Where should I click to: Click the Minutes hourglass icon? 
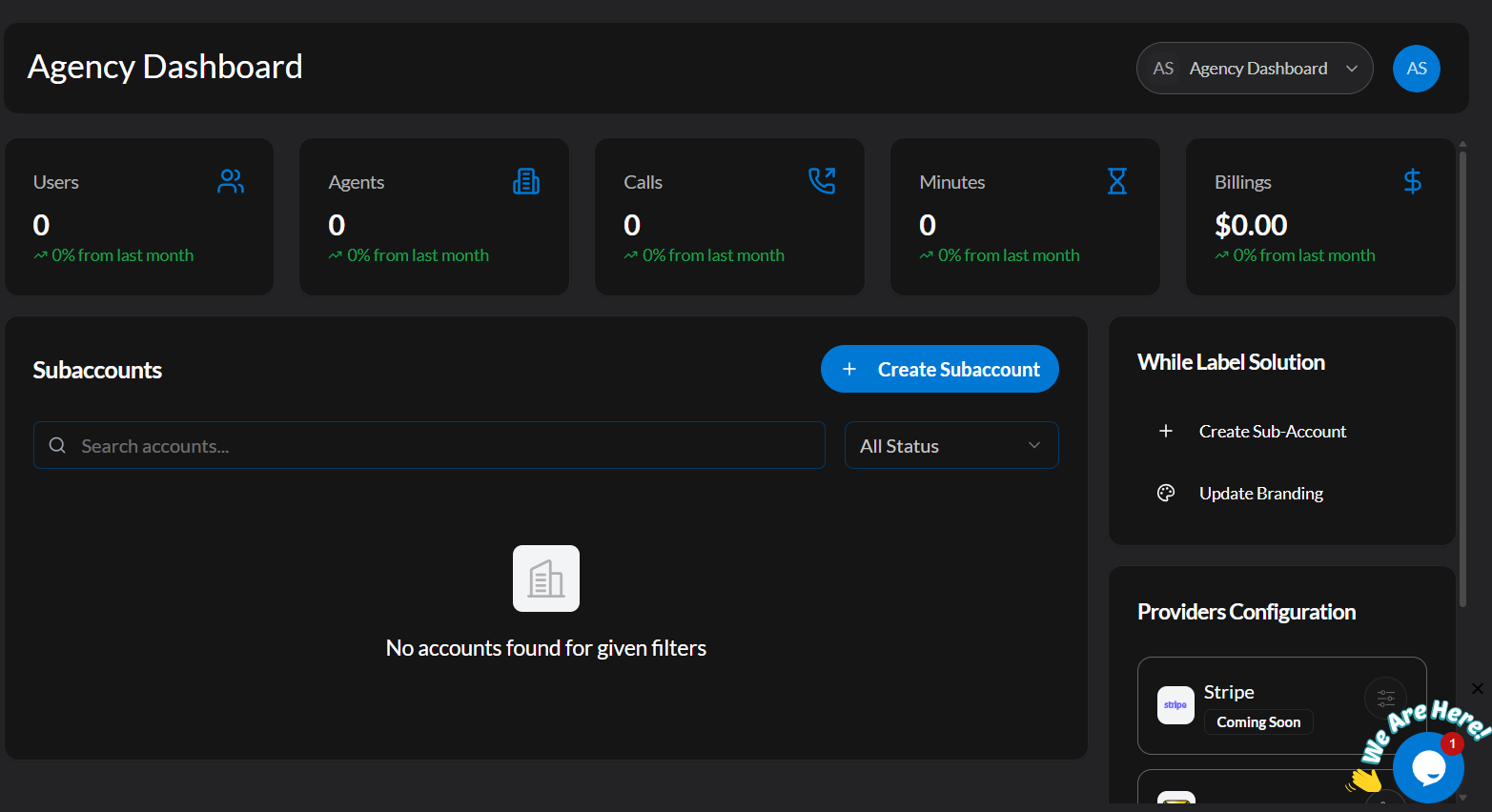pos(1117,181)
